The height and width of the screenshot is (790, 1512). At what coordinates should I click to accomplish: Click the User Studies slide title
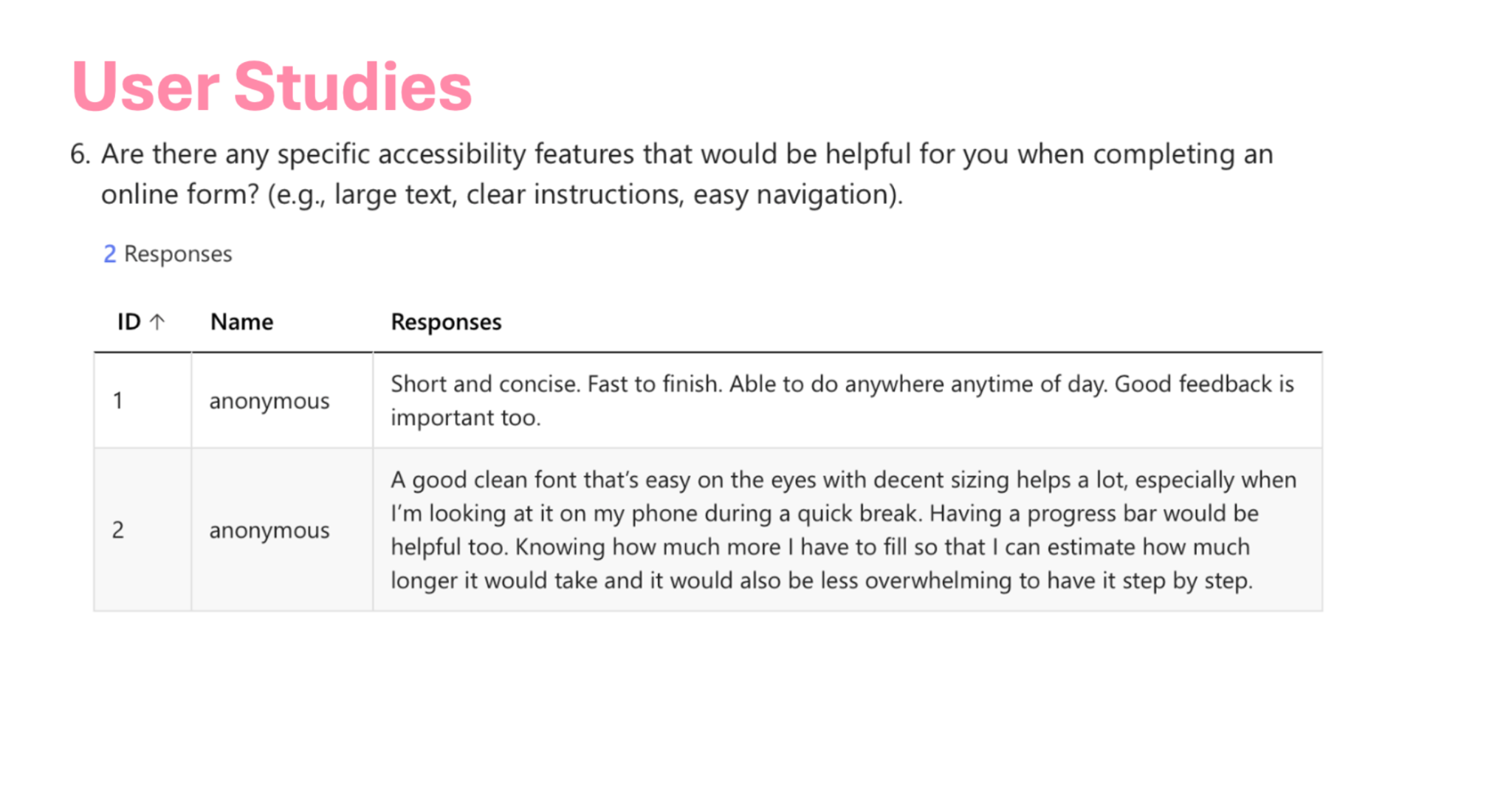tap(272, 87)
